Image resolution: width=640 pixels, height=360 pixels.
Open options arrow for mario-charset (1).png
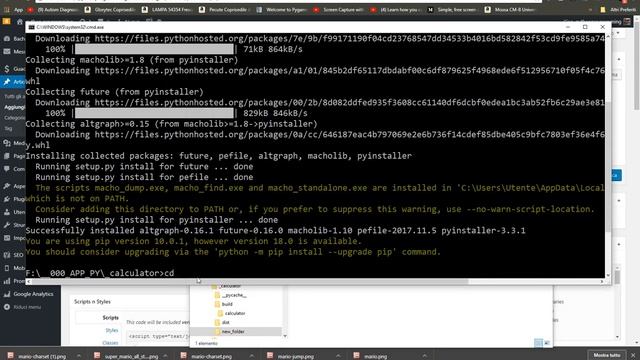tap(79, 356)
